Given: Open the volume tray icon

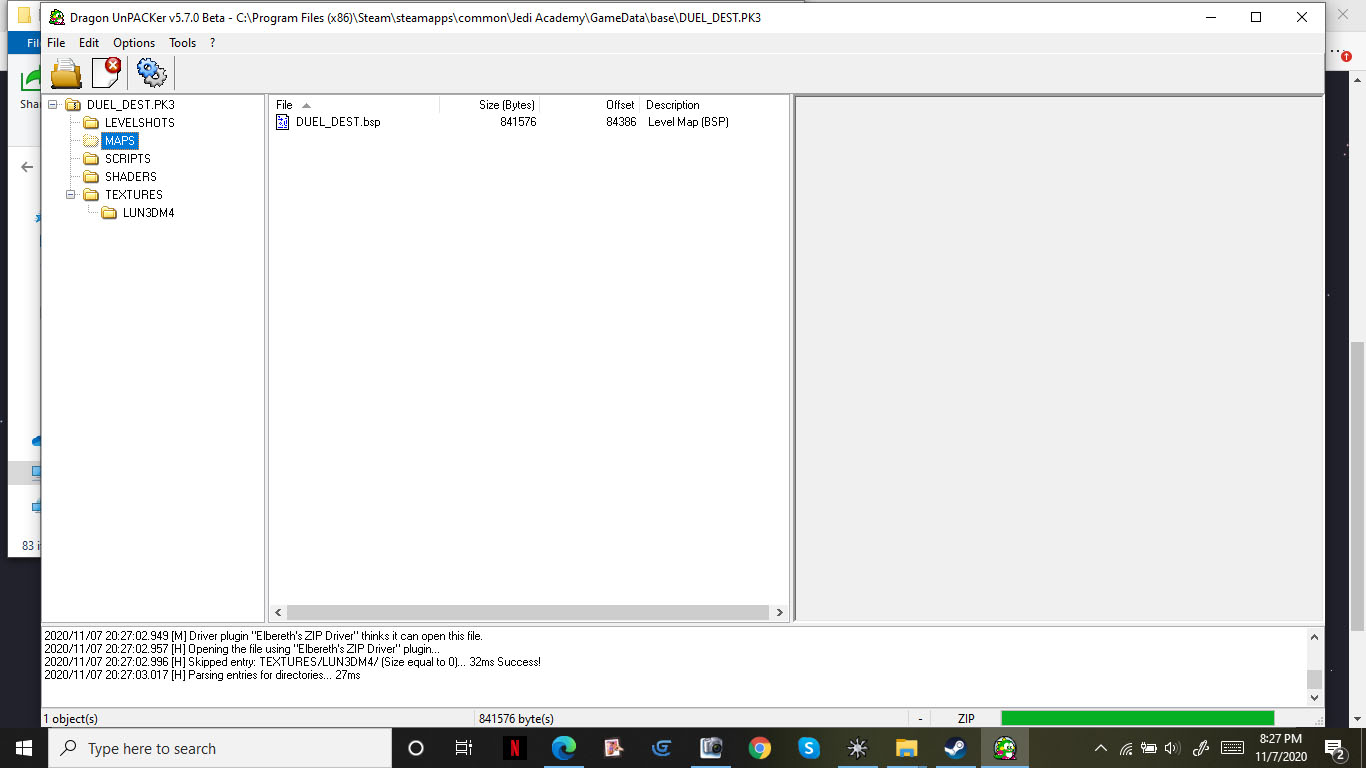Looking at the screenshot, I should point(1173,748).
